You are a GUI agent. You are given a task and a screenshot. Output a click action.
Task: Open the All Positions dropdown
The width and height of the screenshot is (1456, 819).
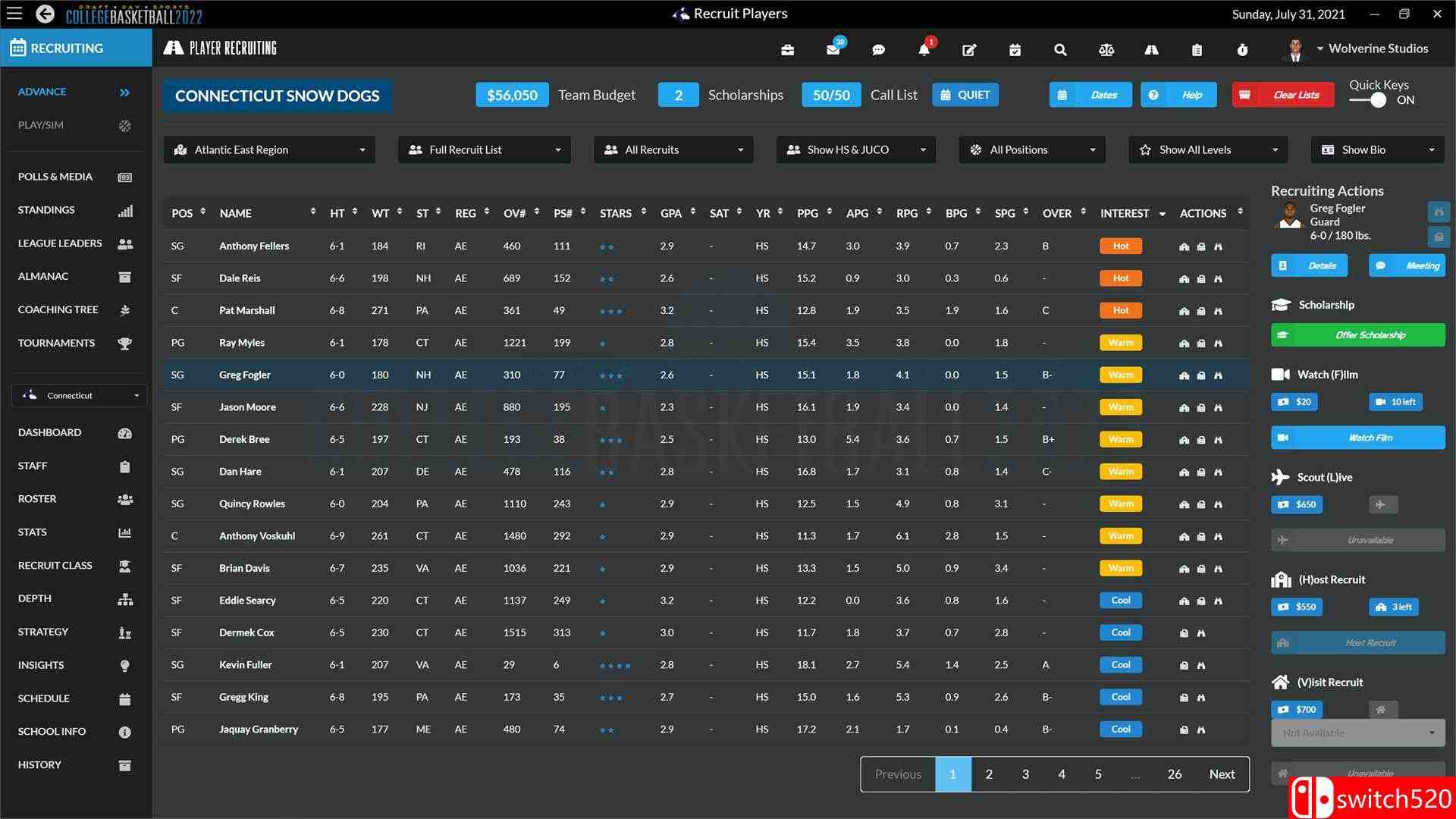pyautogui.click(x=1031, y=149)
